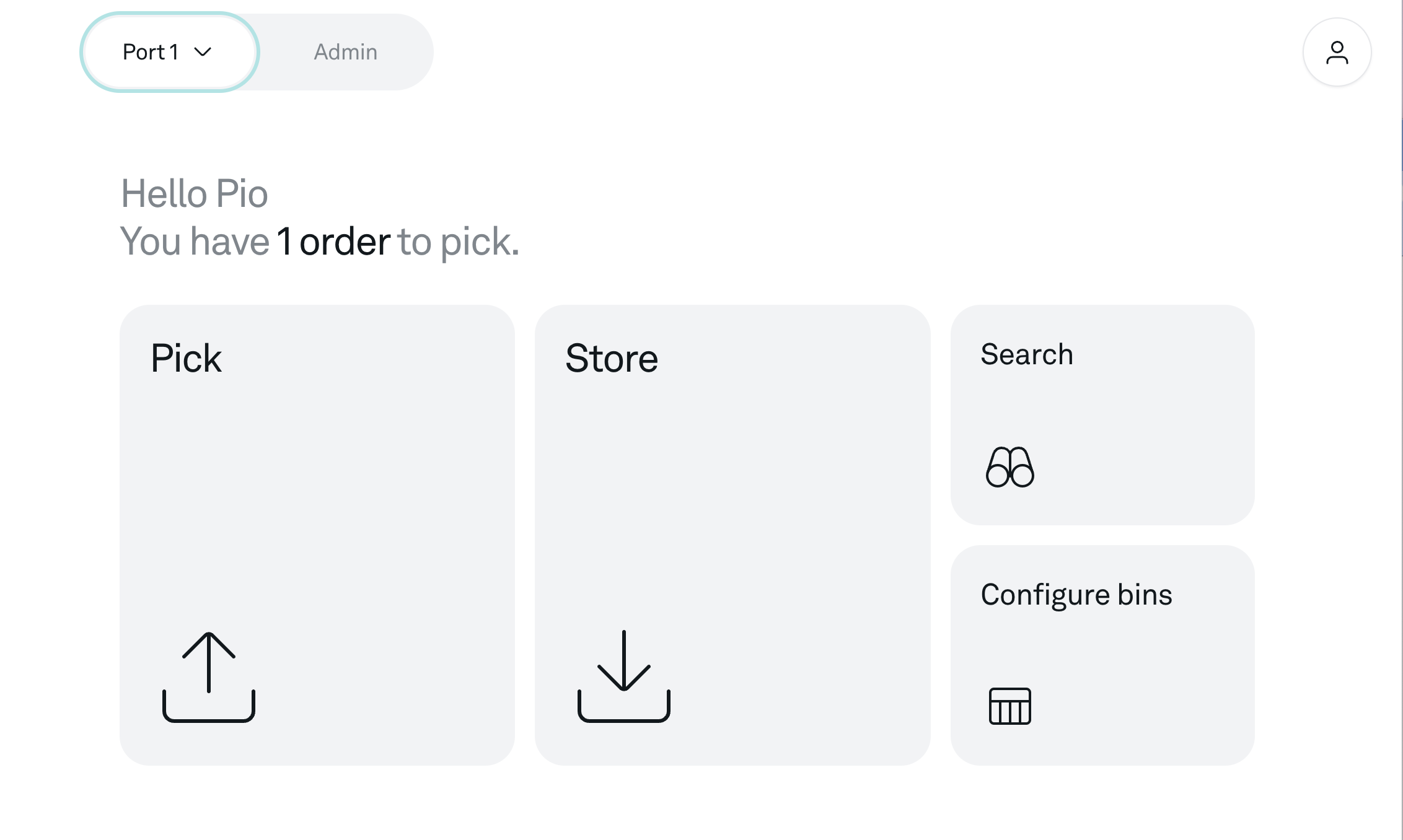Click the Store title text
This screenshot has height=840, width=1403.
click(612, 358)
